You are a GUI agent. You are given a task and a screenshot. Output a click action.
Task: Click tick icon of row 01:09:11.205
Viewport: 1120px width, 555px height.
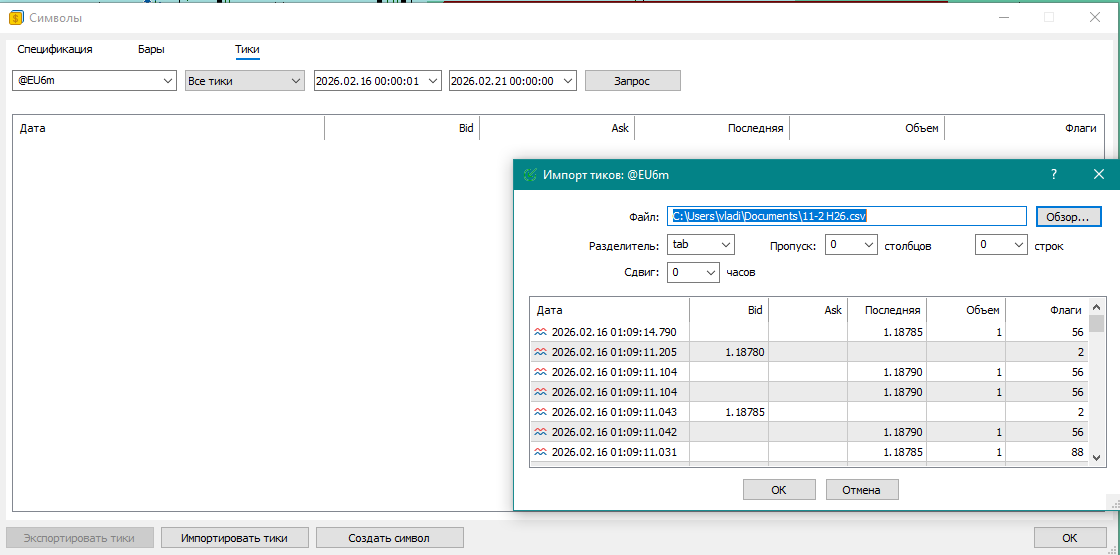pos(541,352)
